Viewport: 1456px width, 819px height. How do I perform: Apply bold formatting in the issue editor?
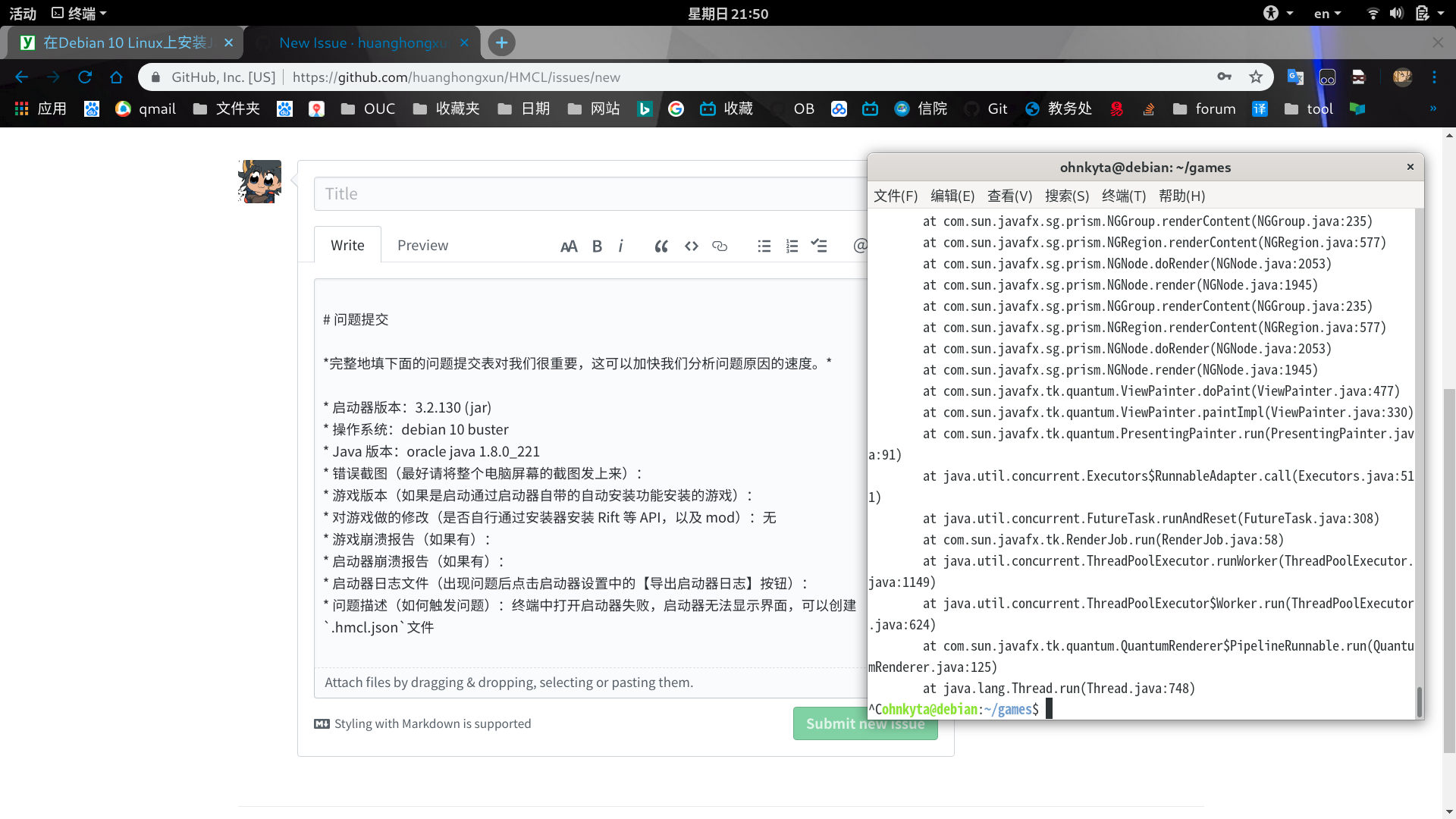[x=597, y=246]
